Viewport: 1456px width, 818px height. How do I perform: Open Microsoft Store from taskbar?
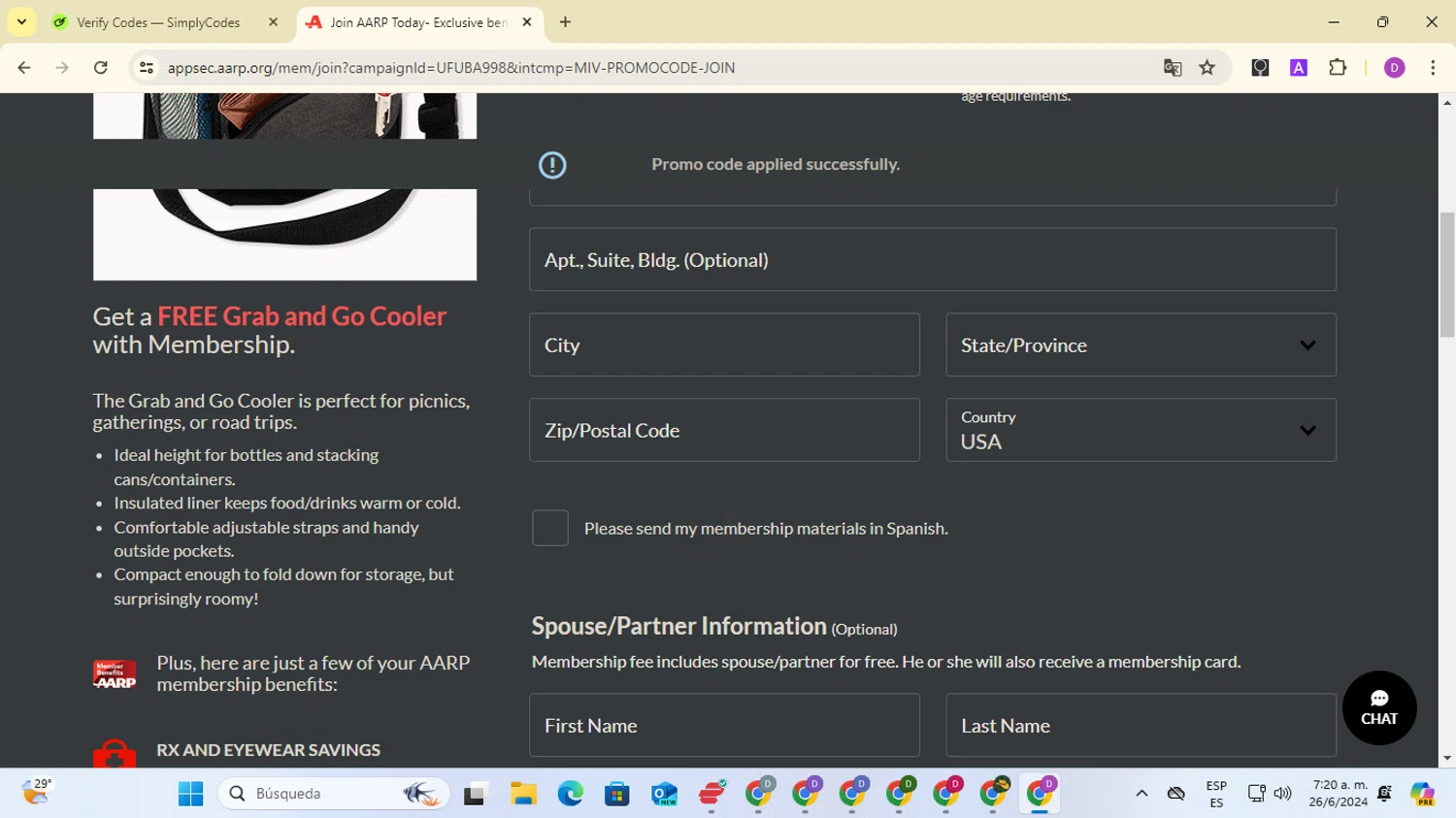point(616,795)
